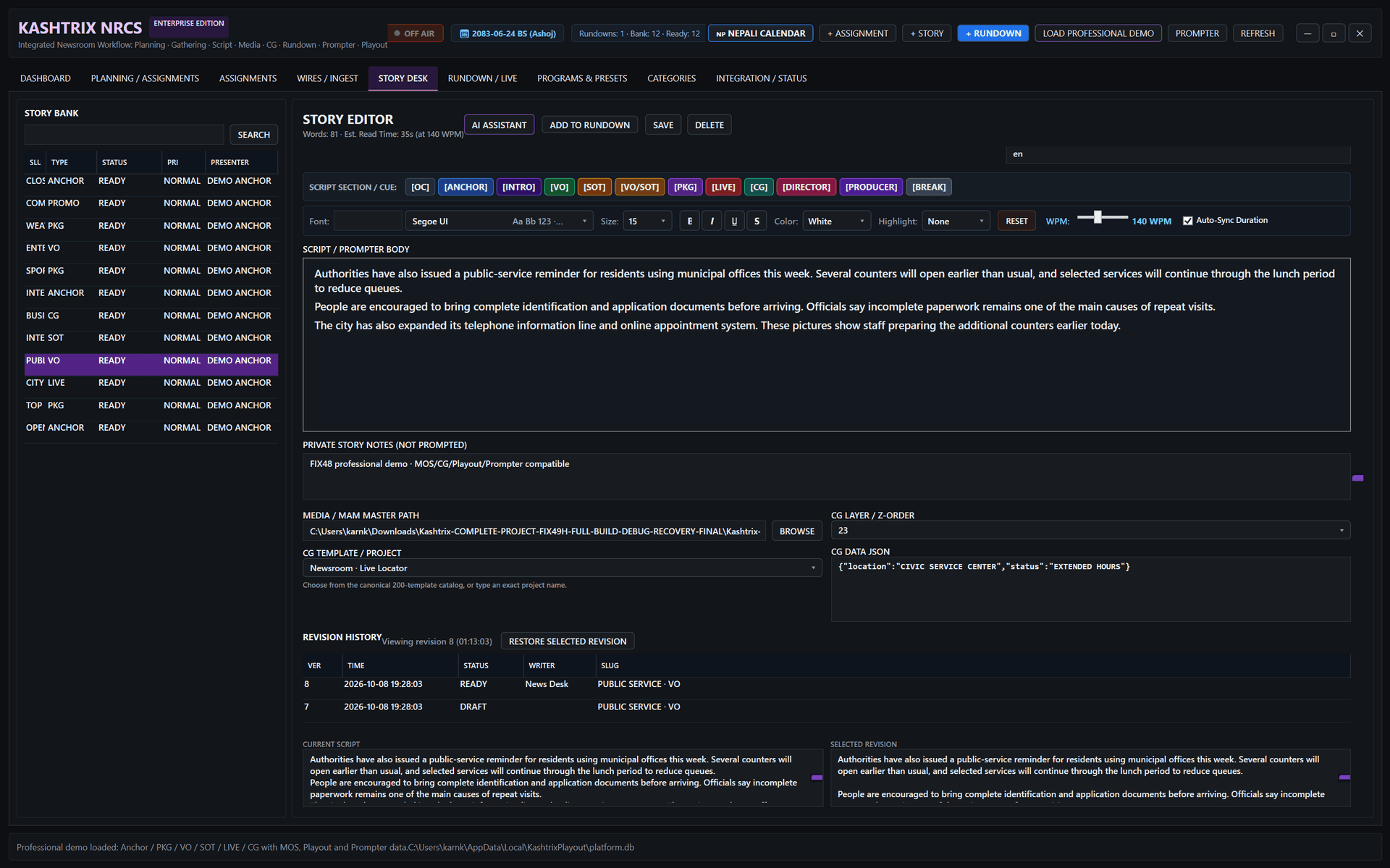
Task: Open the AI Assistant
Action: 500,125
